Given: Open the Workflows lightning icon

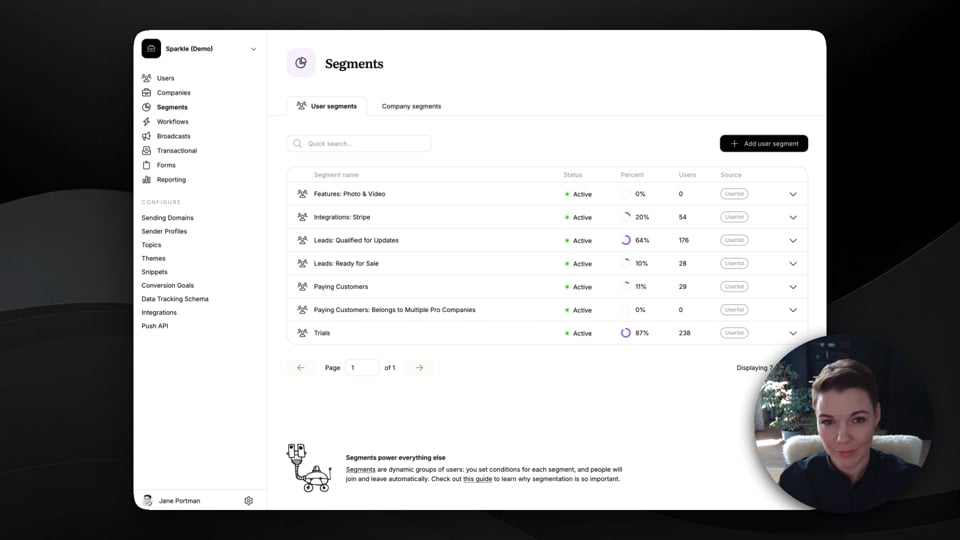Looking at the screenshot, I should pos(146,121).
